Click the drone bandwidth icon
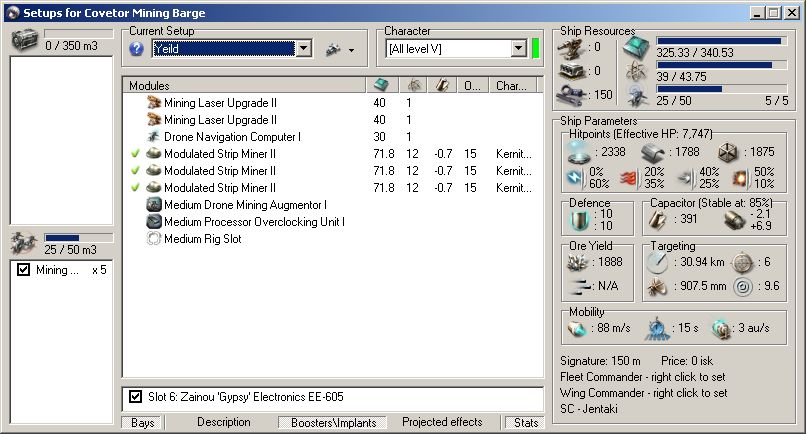The height and width of the screenshot is (434, 806). [637, 96]
